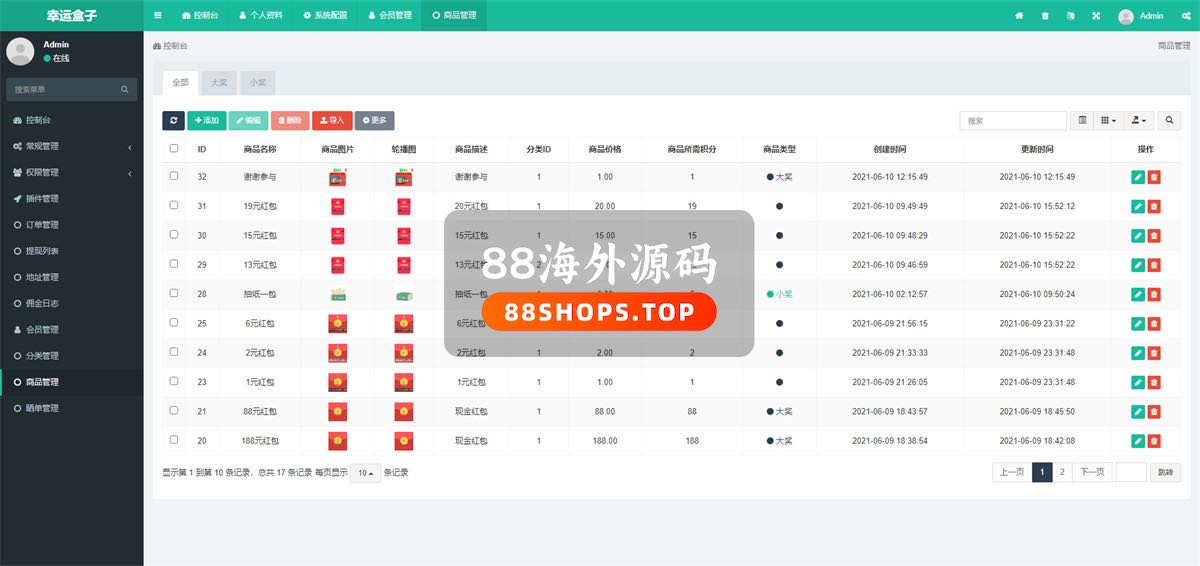Click the fullscreen icon in top bar

[1096, 16]
